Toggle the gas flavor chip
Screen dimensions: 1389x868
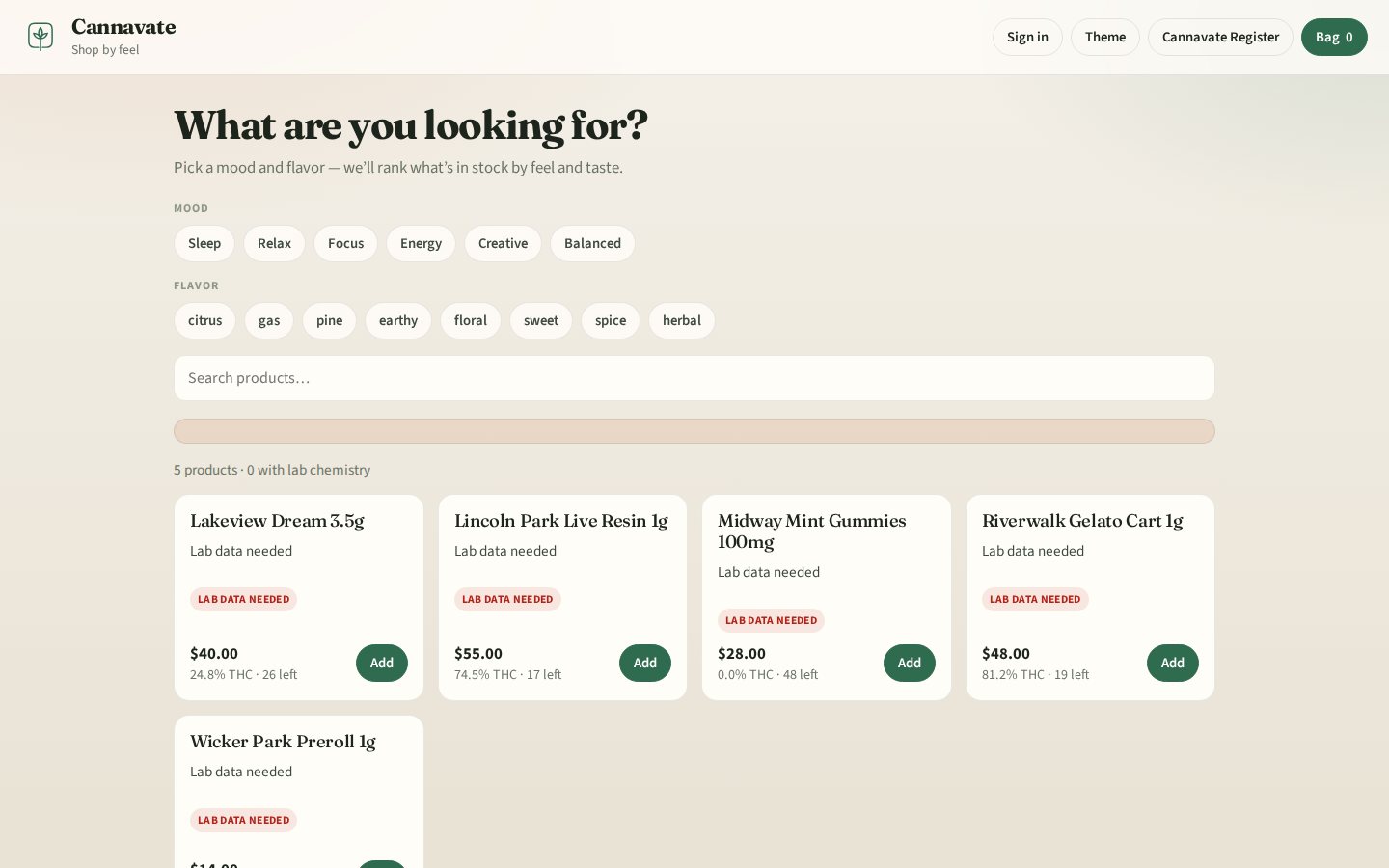[269, 320]
